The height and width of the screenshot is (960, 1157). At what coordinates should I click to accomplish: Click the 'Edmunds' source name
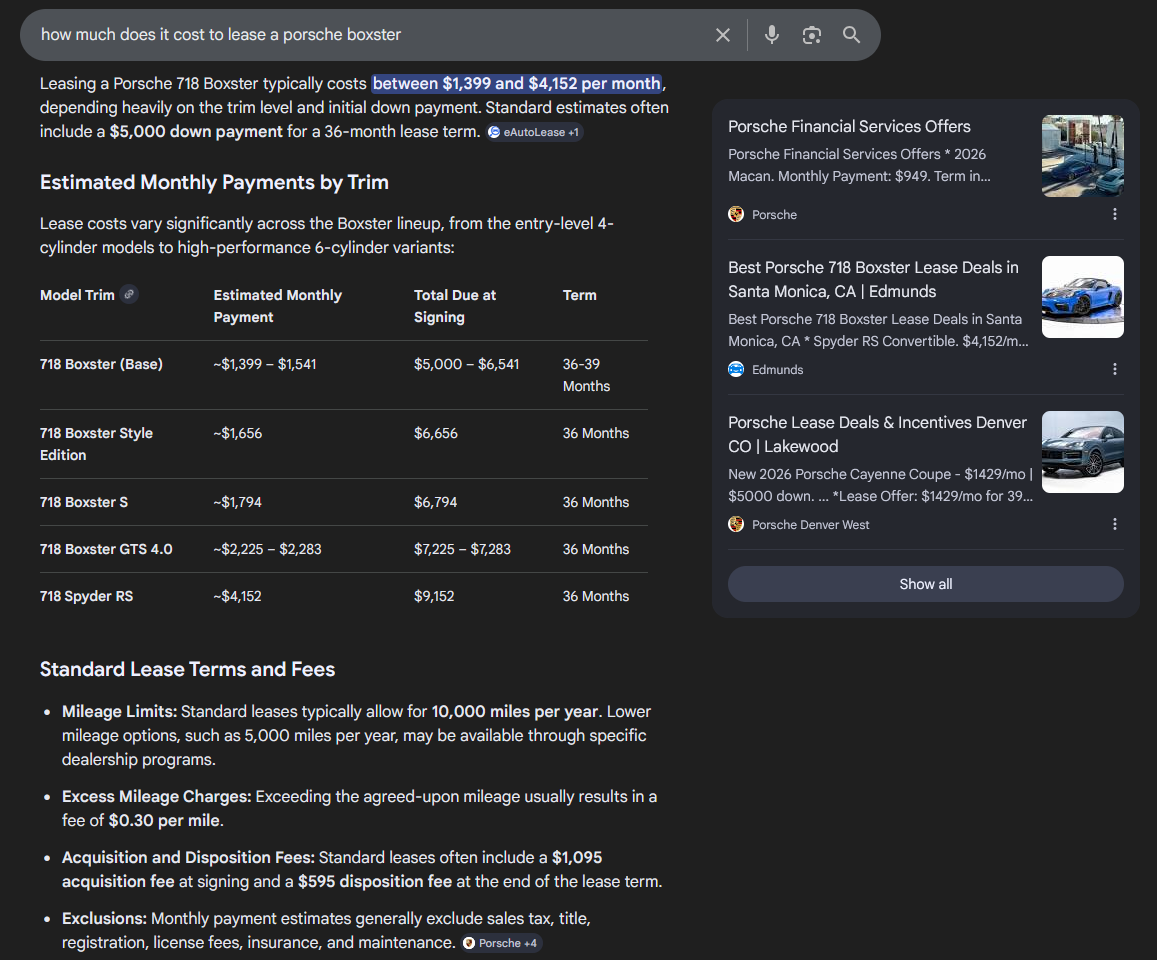pos(777,370)
